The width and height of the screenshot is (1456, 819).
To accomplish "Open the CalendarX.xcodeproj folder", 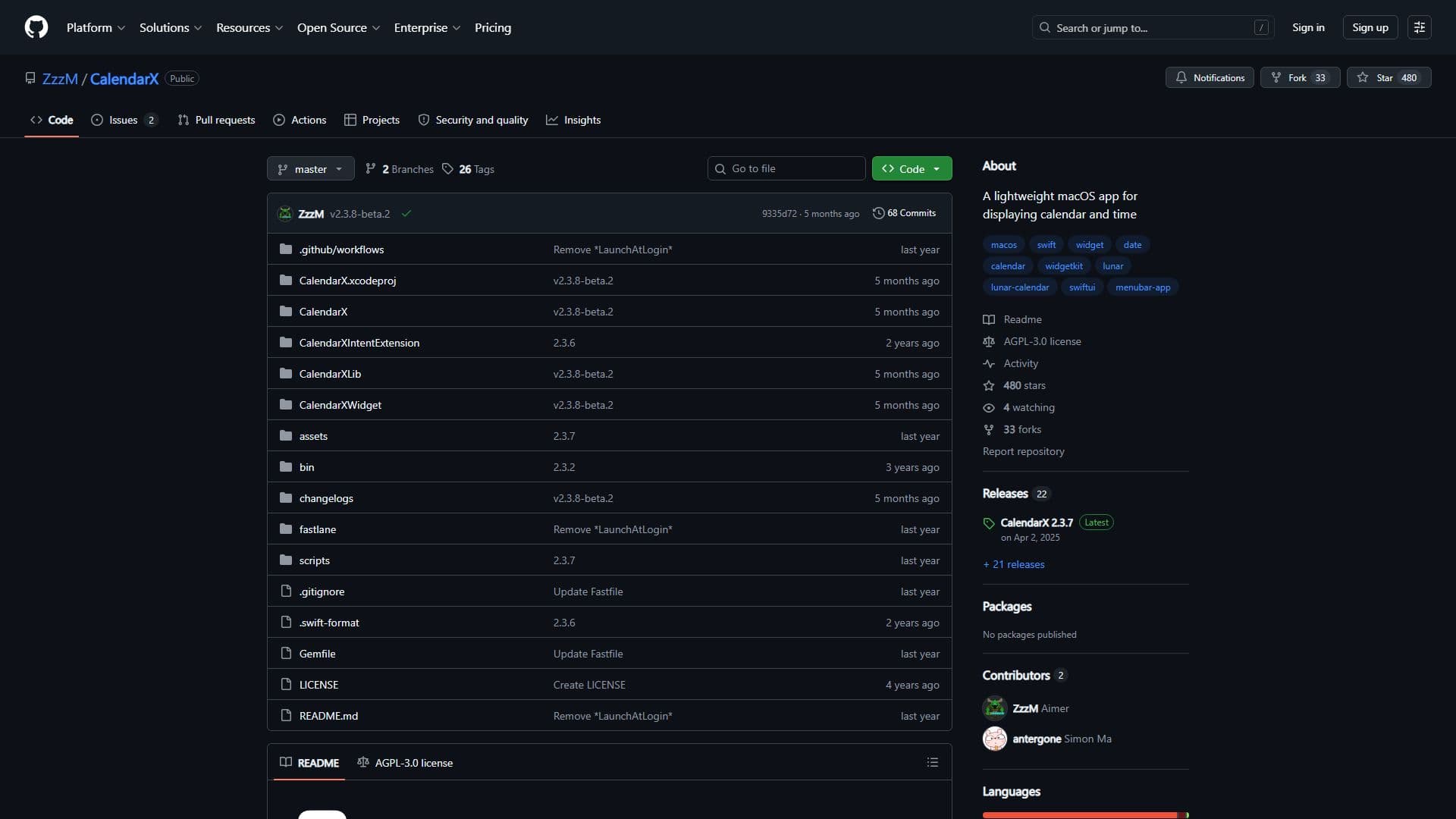I will click(x=347, y=281).
